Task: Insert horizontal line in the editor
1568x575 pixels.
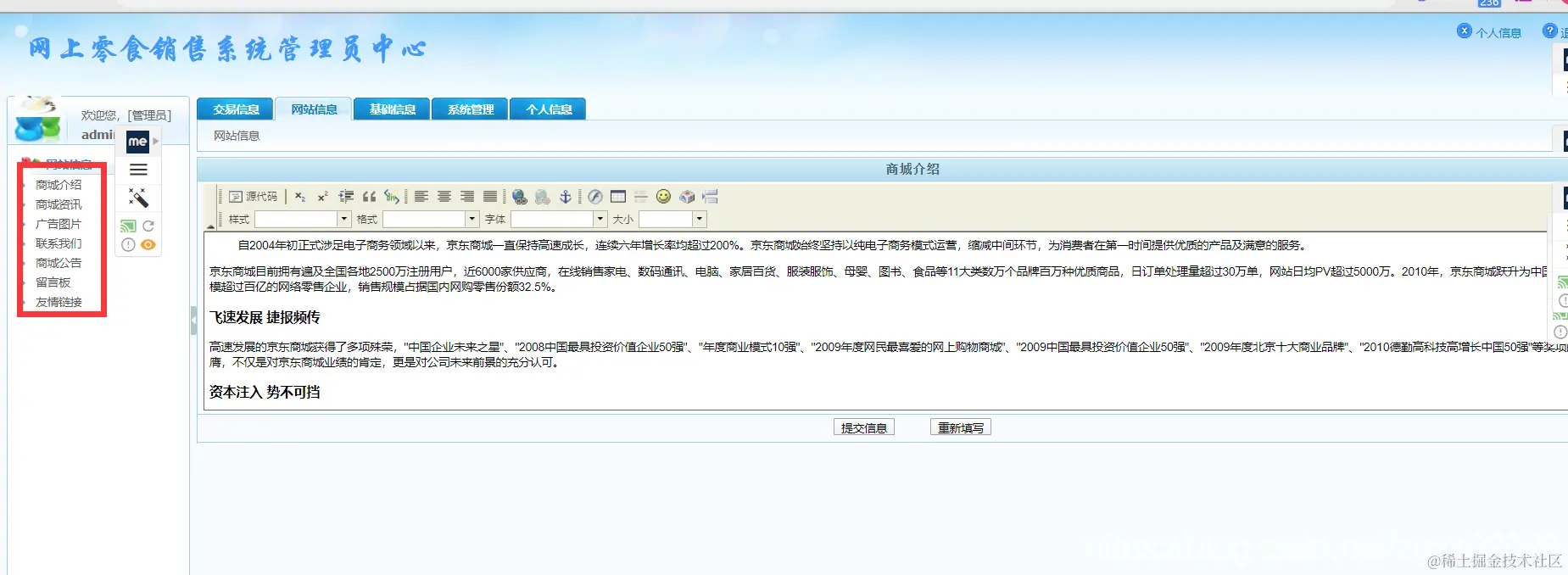Action: 641,197
